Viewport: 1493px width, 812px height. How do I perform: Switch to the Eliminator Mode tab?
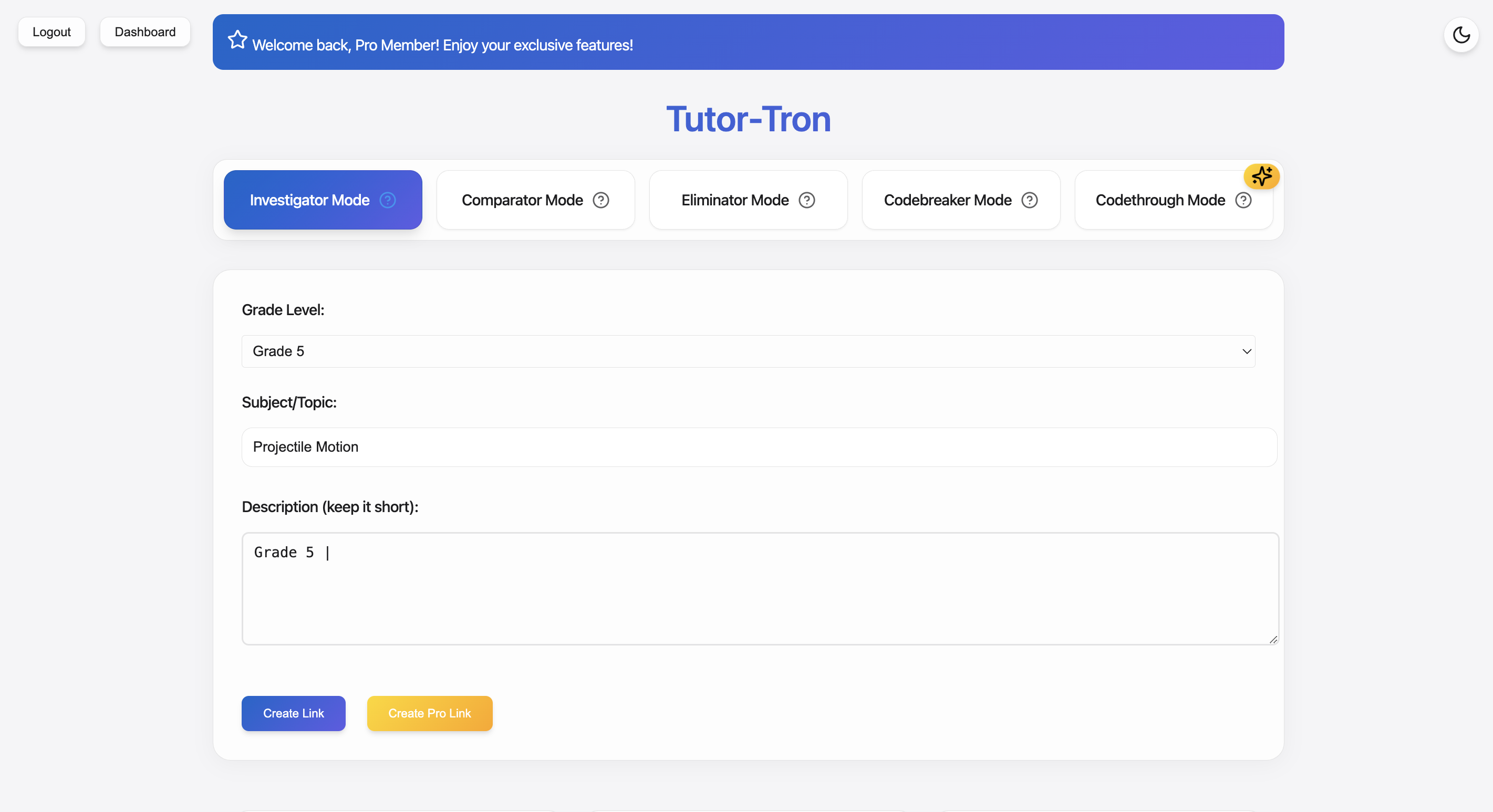tap(748, 200)
